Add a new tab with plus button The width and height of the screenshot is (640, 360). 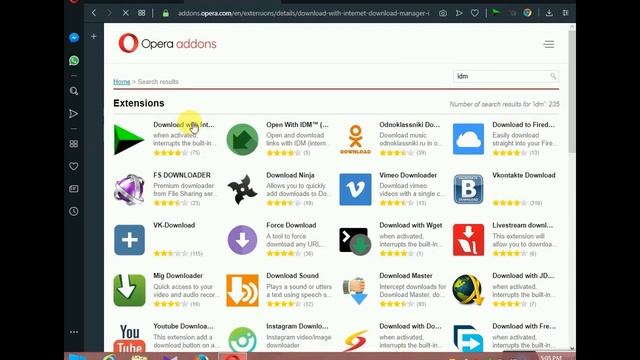[93, 37]
